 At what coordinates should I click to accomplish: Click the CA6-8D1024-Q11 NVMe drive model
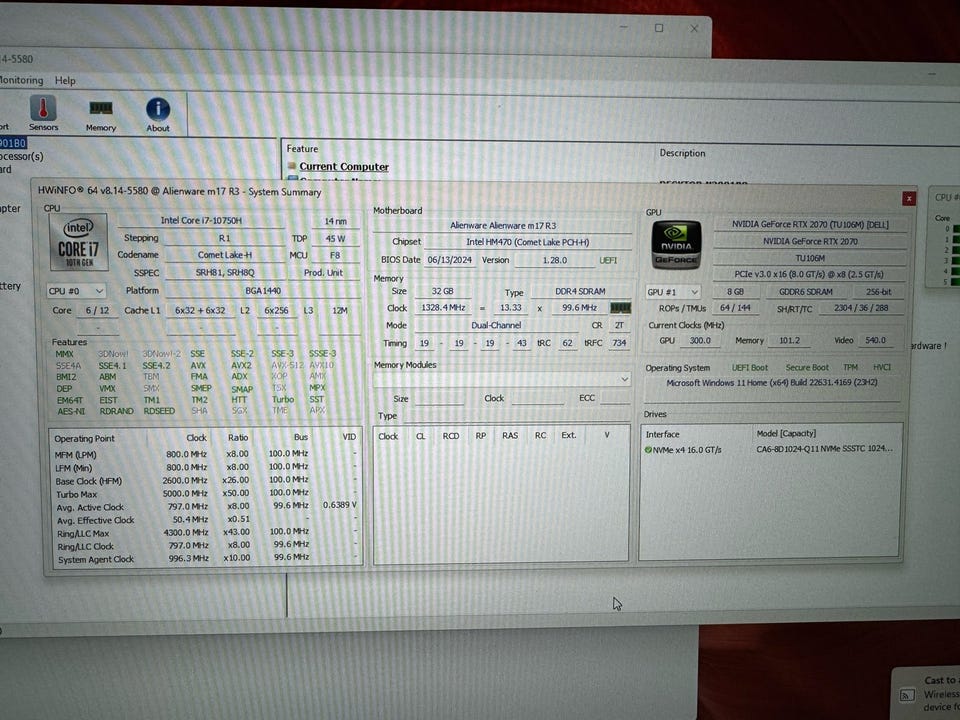tap(824, 449)
